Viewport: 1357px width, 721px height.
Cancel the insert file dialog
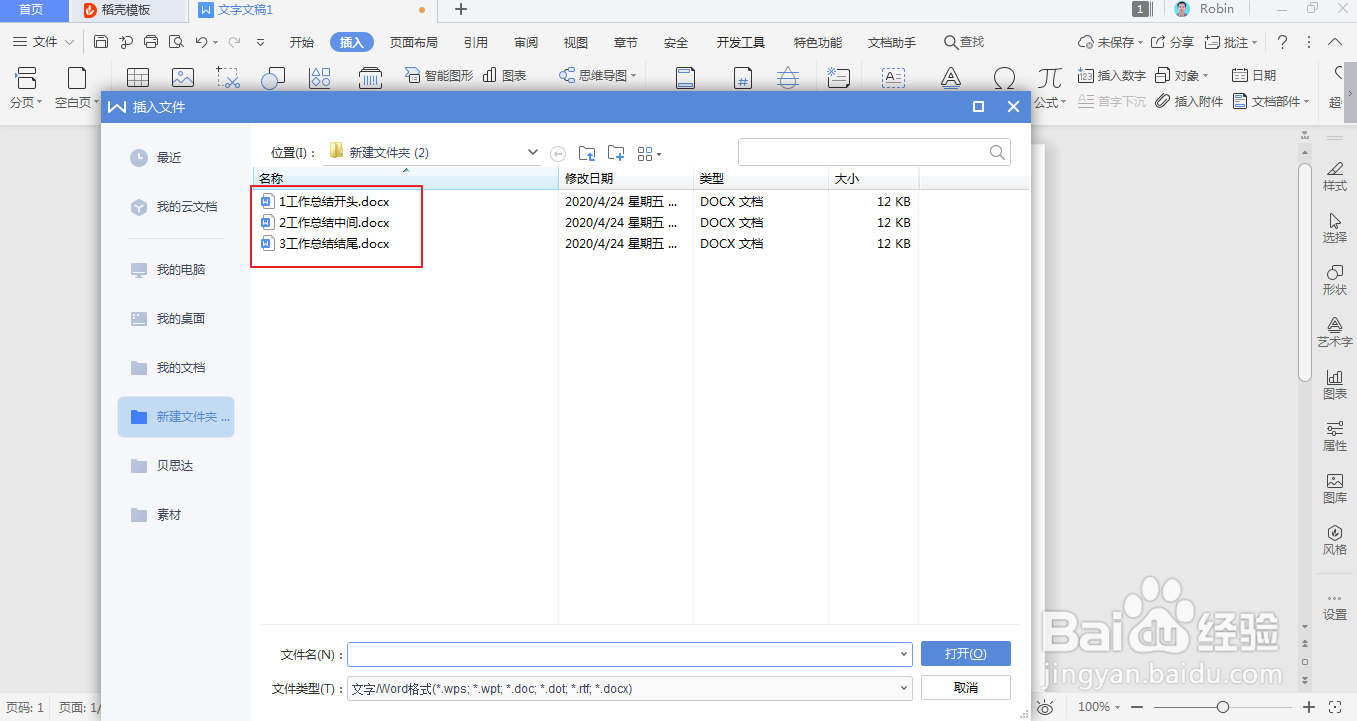pos(965,687)
